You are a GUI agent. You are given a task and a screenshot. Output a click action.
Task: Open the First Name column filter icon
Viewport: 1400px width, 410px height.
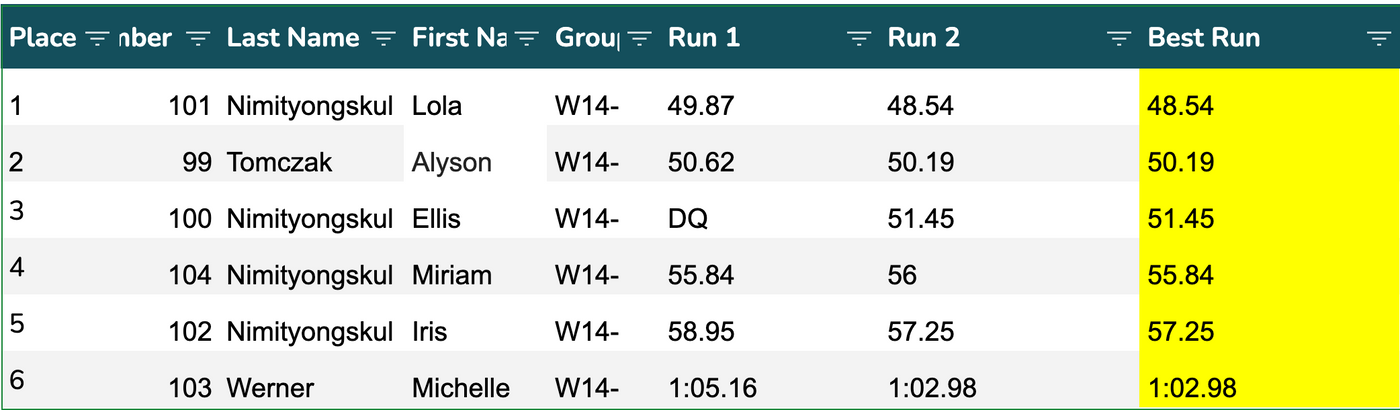[x=527, y=38]
